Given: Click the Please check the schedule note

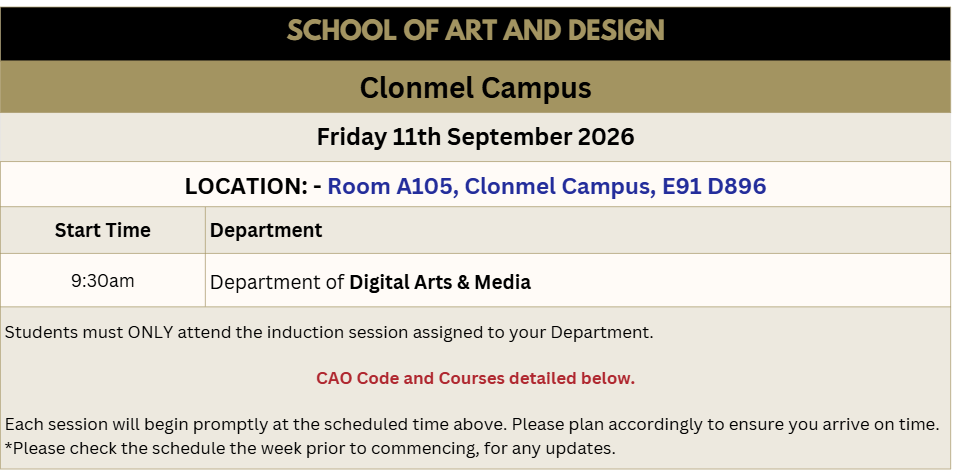Looking at the screenshot, I should (310, 448).
